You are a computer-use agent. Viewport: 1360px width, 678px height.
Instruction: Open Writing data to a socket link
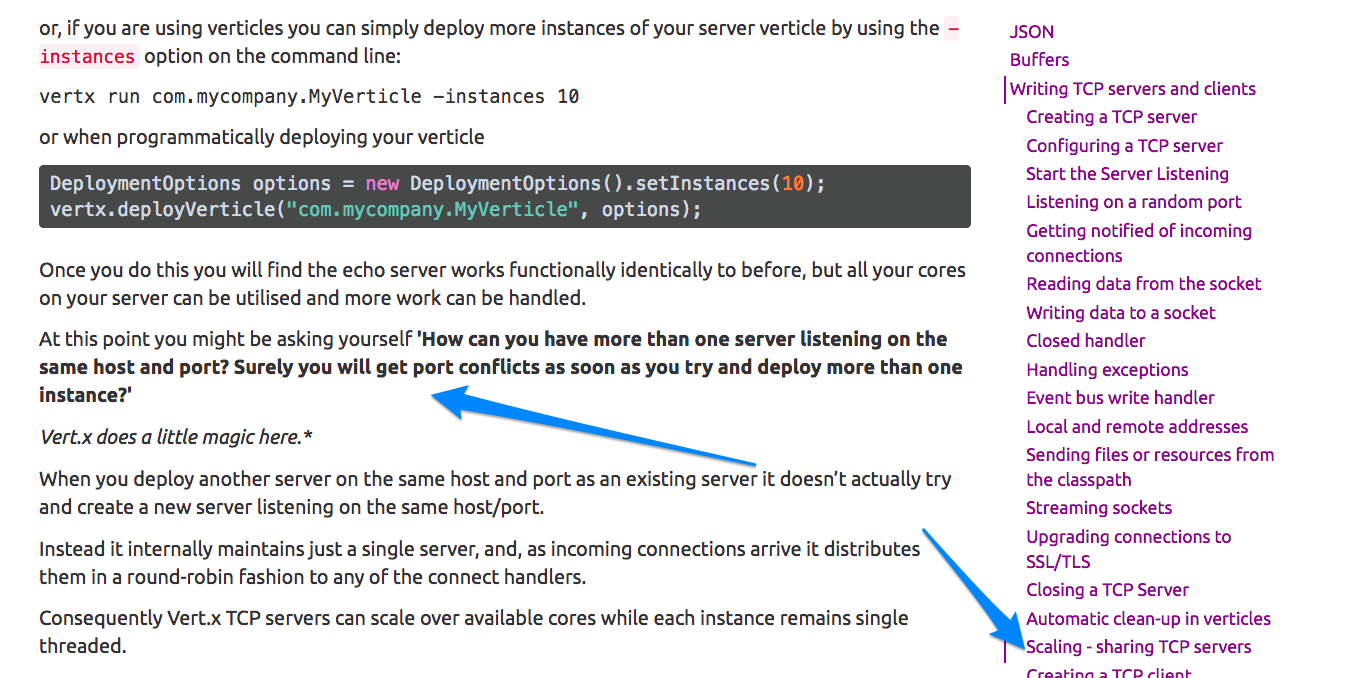point(1121,313)
